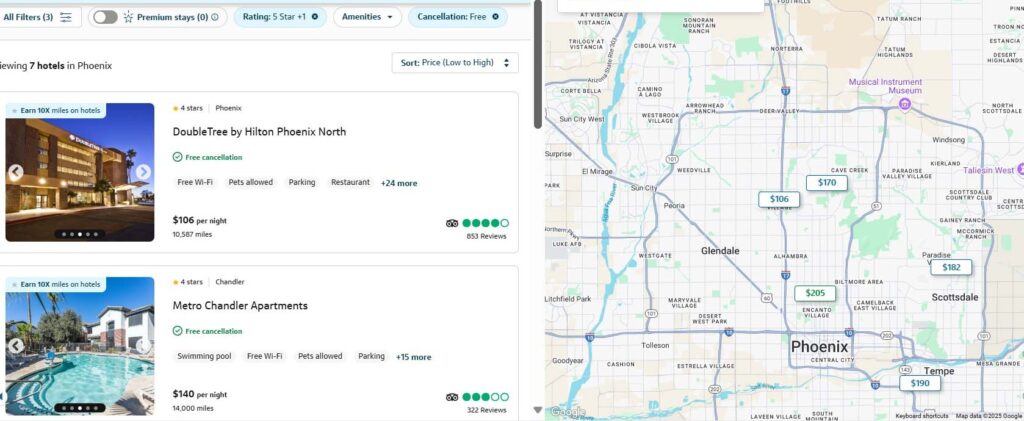Select the $182 price marker on map

(952, 267)
